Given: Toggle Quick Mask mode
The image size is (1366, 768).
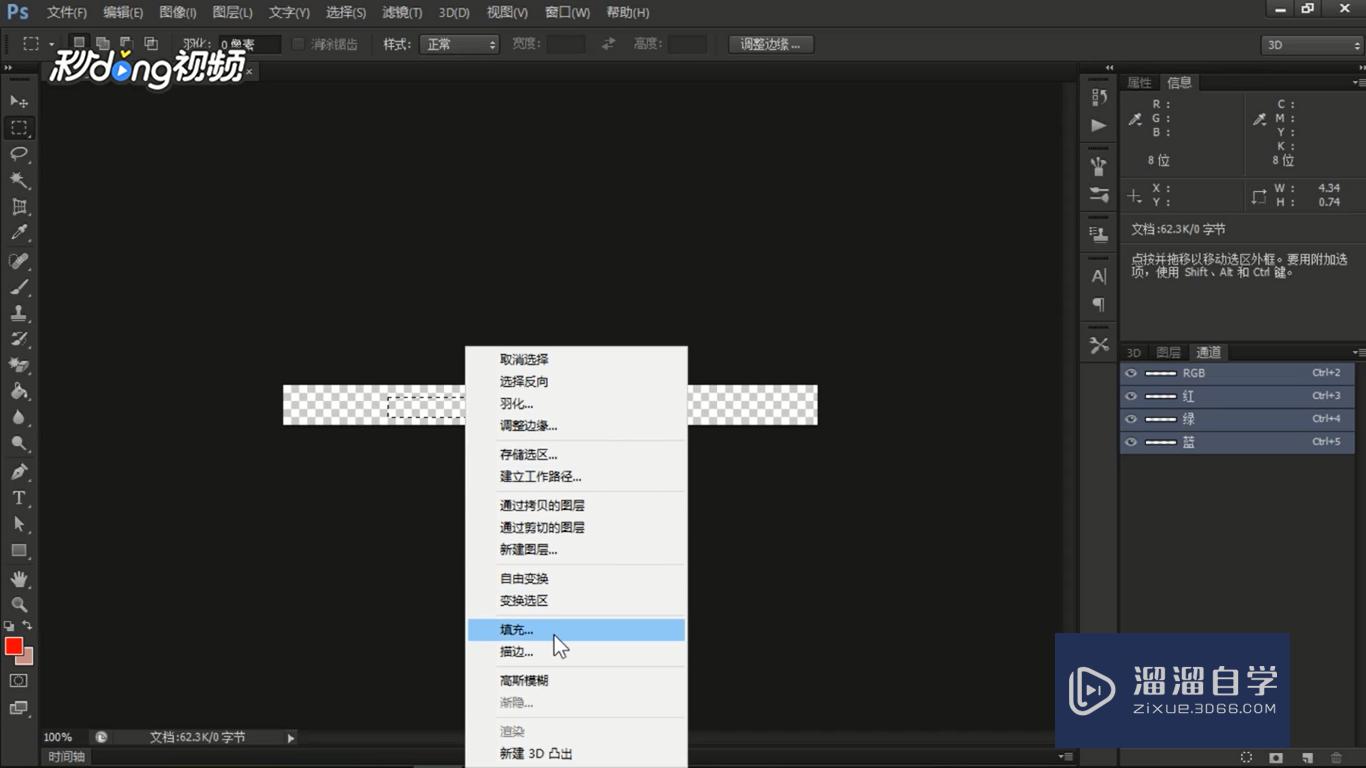Looking at the screenshot, I should [x=19, y=681].
